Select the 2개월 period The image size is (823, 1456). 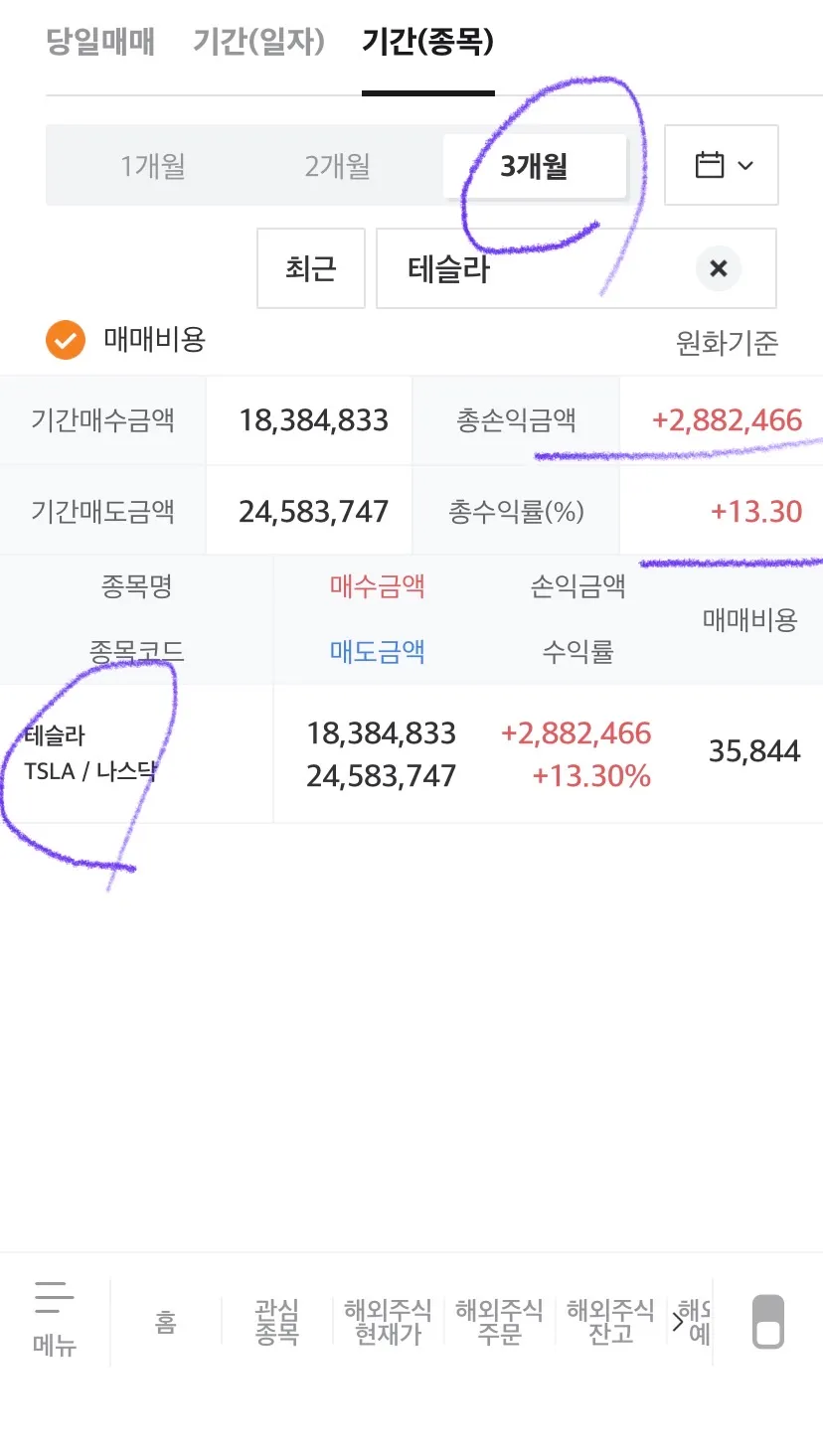338,166
